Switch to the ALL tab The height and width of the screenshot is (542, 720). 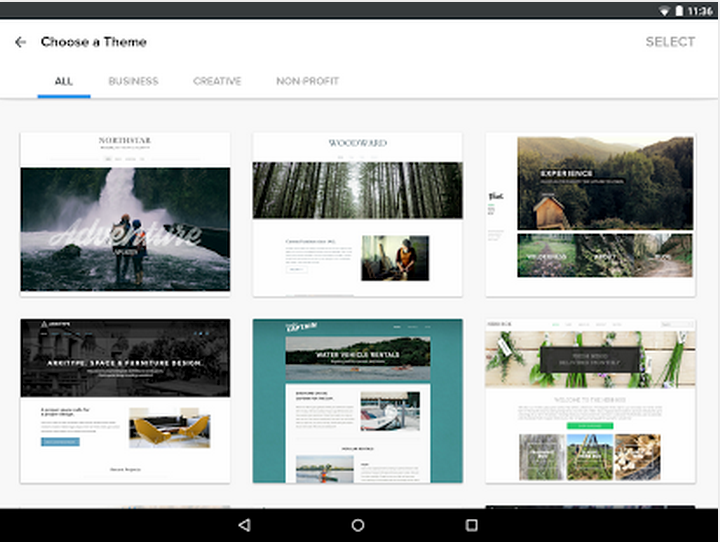point(64,81)
